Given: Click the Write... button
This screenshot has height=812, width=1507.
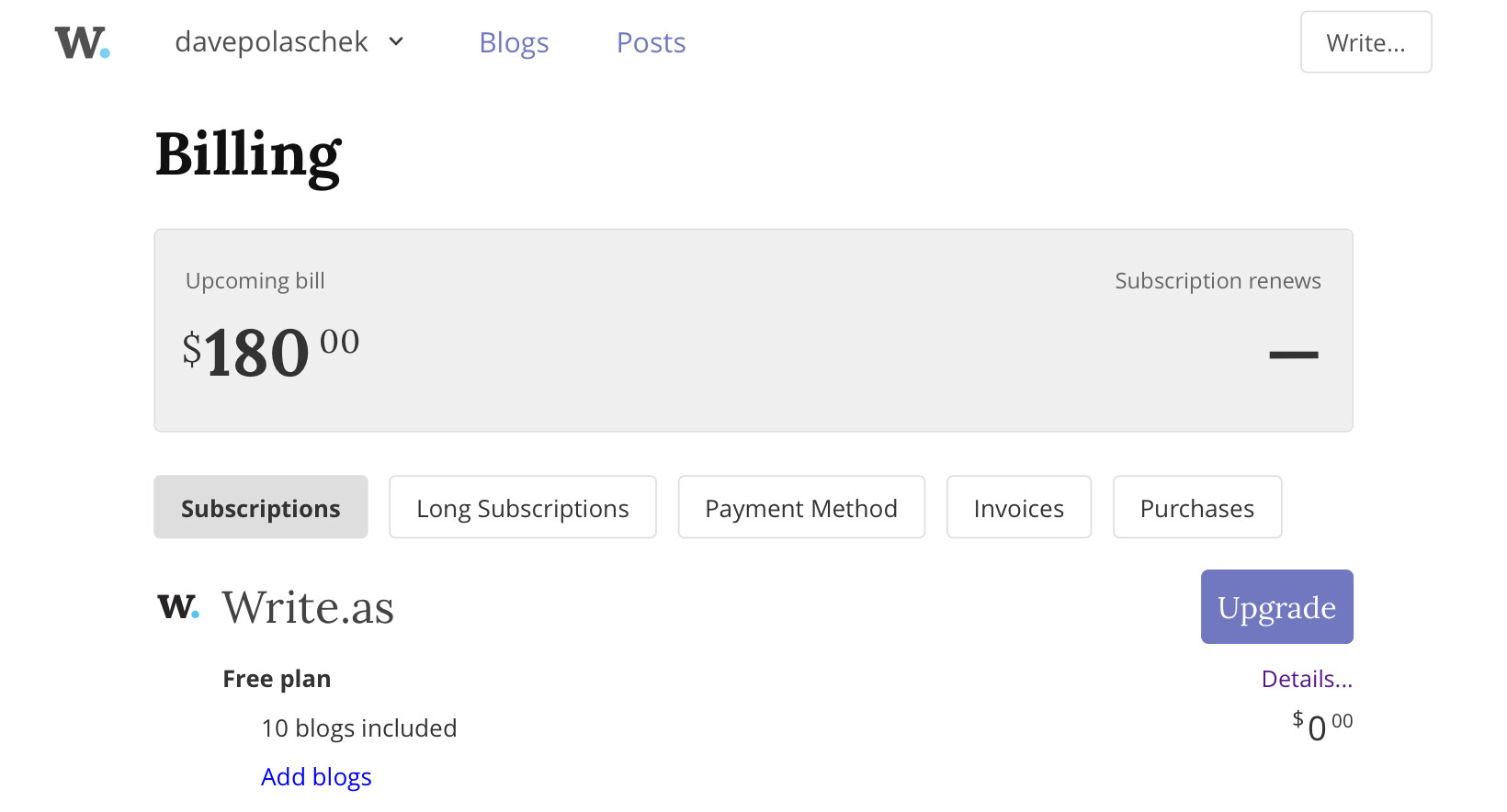Looking at the screenshot, I should 1365,42.
